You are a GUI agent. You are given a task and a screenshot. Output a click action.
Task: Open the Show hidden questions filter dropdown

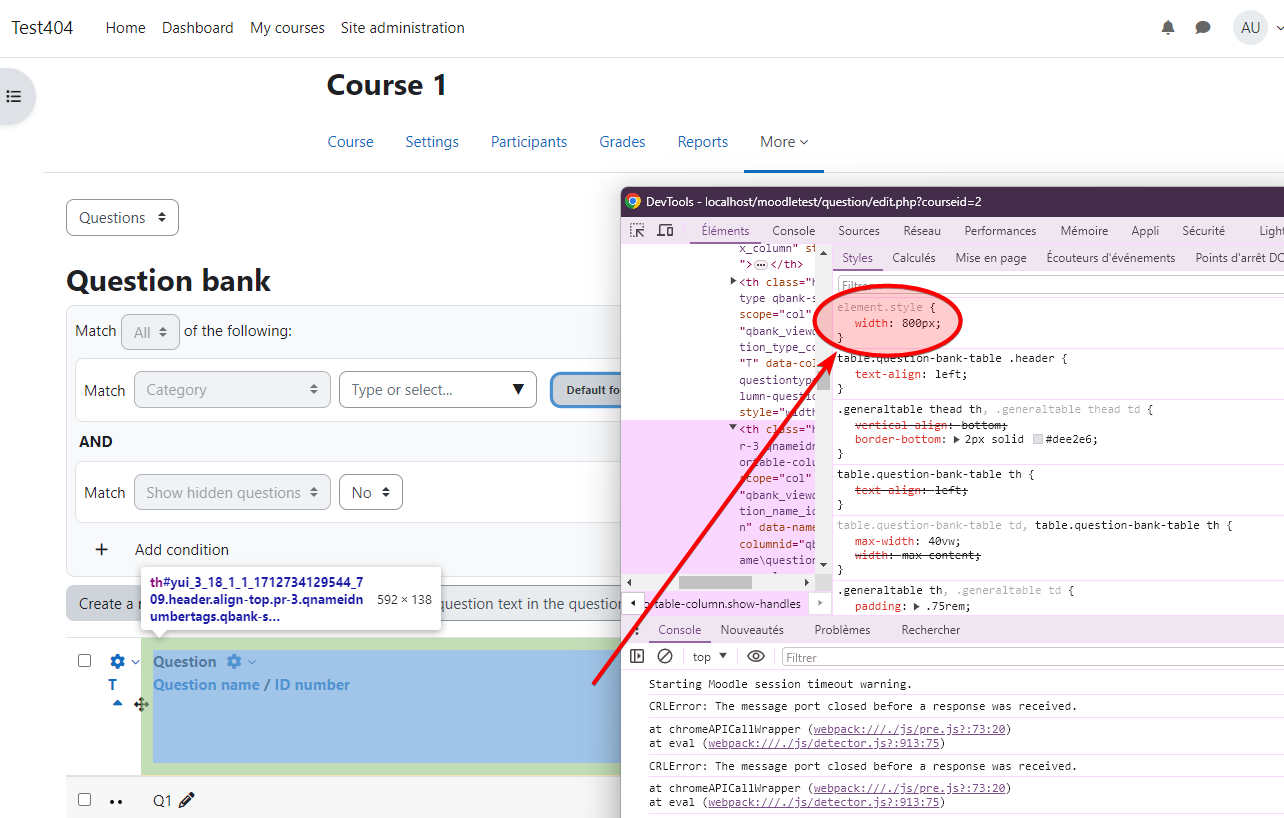coord(232,492)
